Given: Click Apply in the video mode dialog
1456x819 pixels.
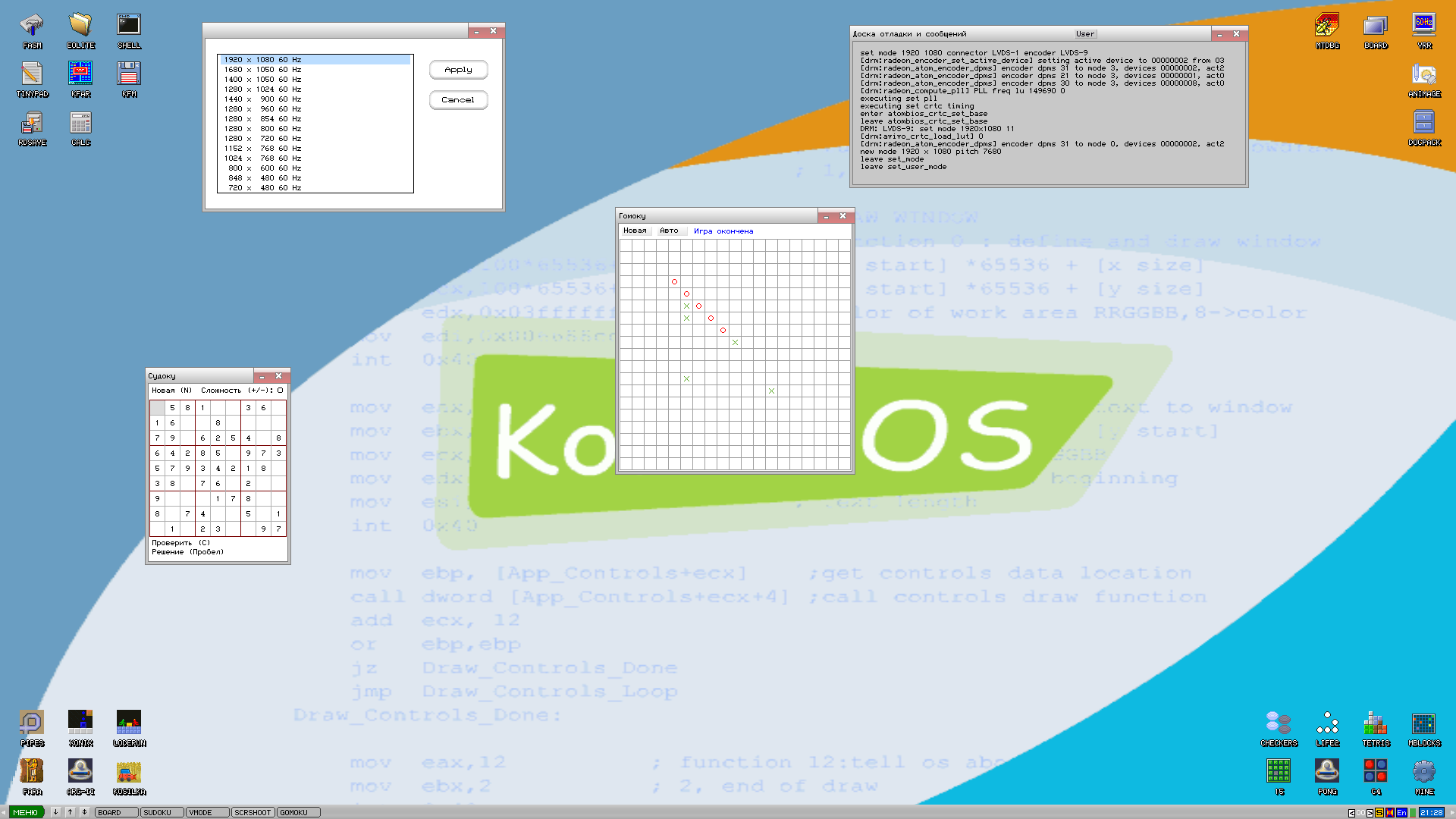Looking at the screenshot, I should (458, 70).
